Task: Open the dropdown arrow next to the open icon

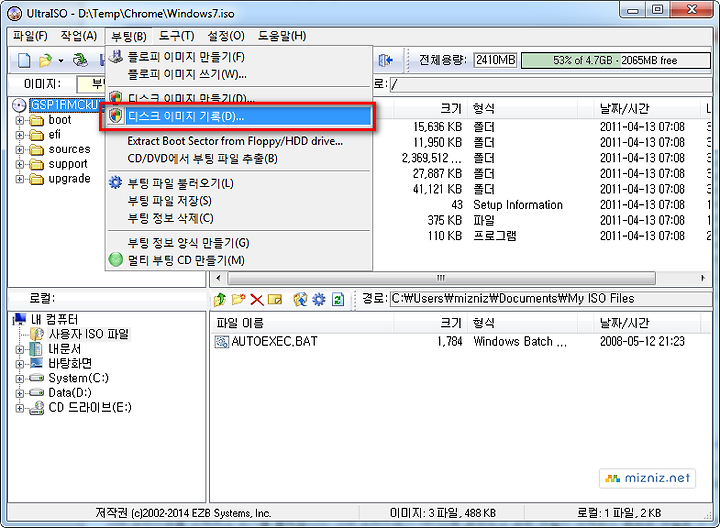Action: click(x=61, y=61)
